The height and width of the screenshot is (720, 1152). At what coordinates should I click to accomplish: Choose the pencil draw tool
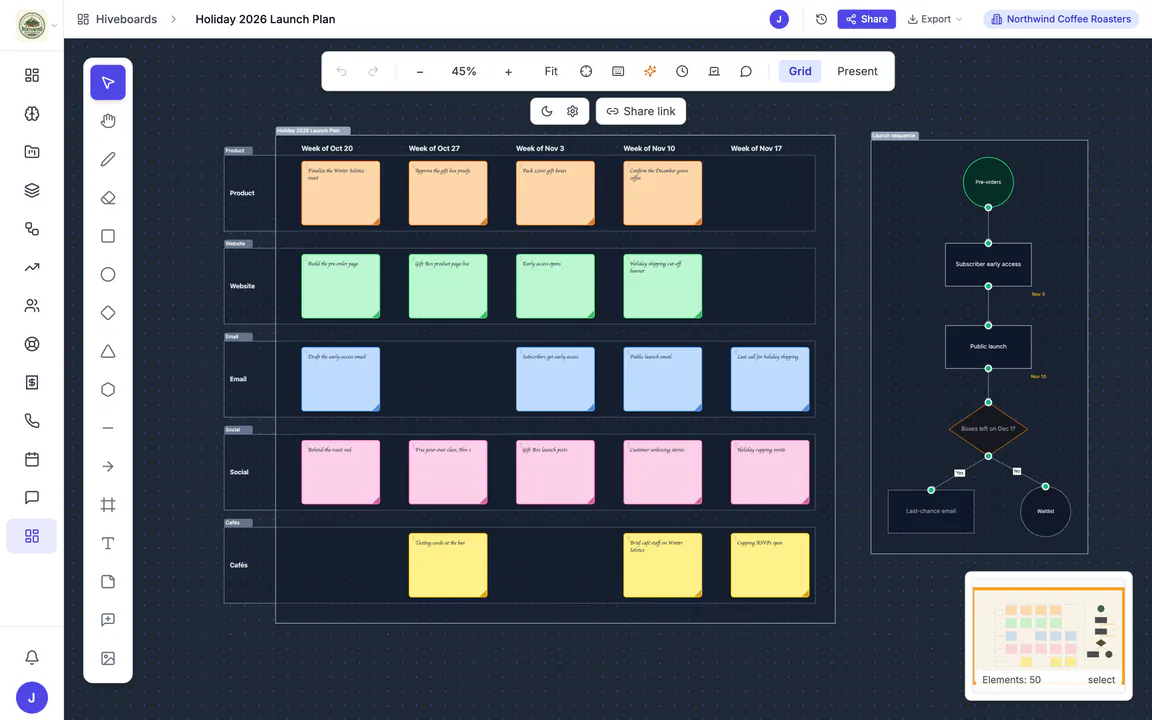108,159
